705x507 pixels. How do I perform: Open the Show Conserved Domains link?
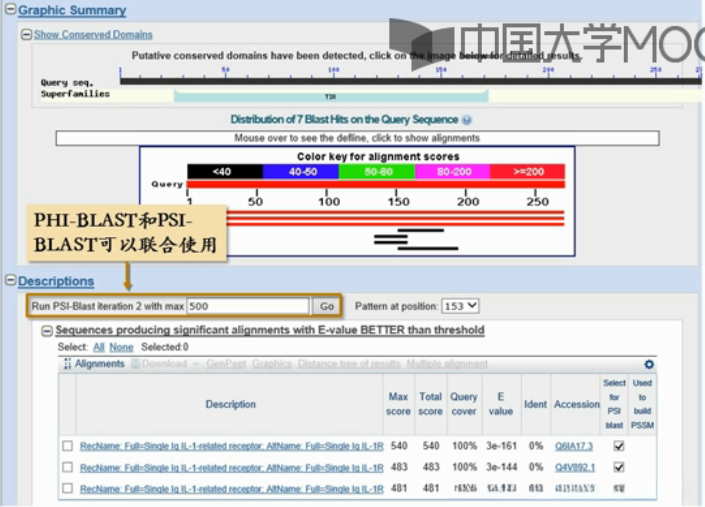93,35
